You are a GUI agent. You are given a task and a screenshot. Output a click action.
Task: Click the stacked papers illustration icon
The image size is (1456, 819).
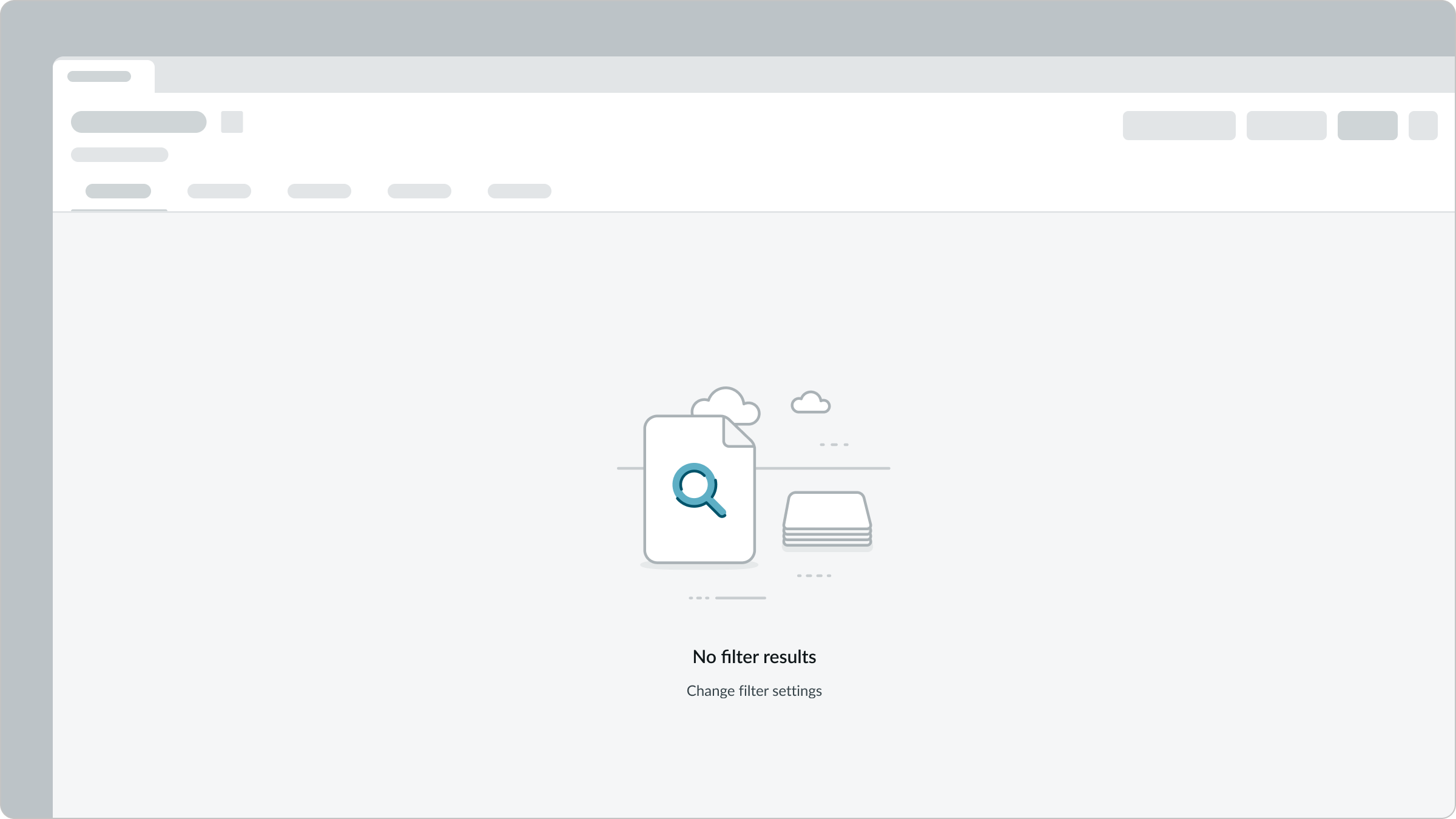click(x=827, y=519)
